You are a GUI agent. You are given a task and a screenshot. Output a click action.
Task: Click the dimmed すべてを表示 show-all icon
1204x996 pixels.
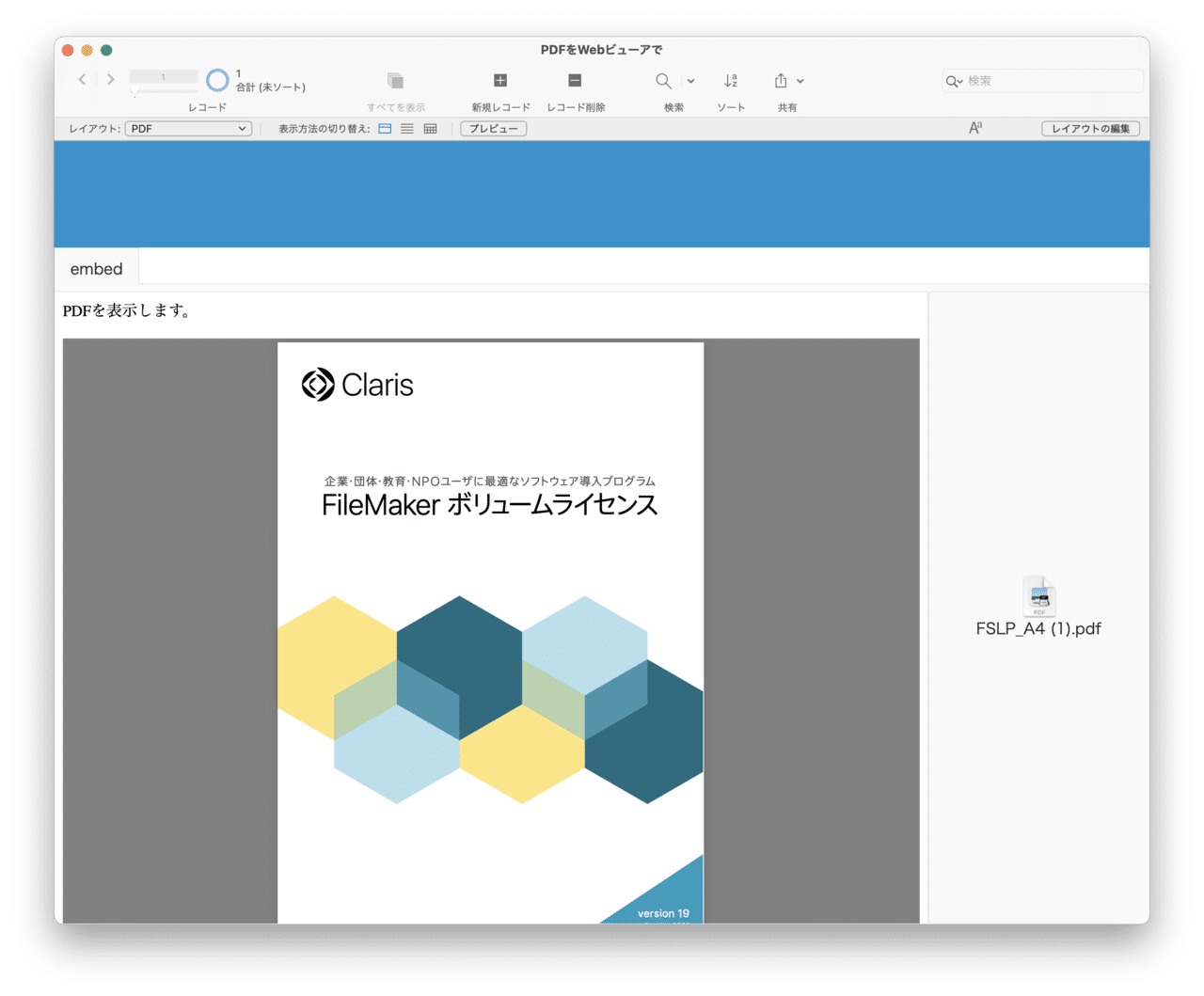(x=394, y=80)
